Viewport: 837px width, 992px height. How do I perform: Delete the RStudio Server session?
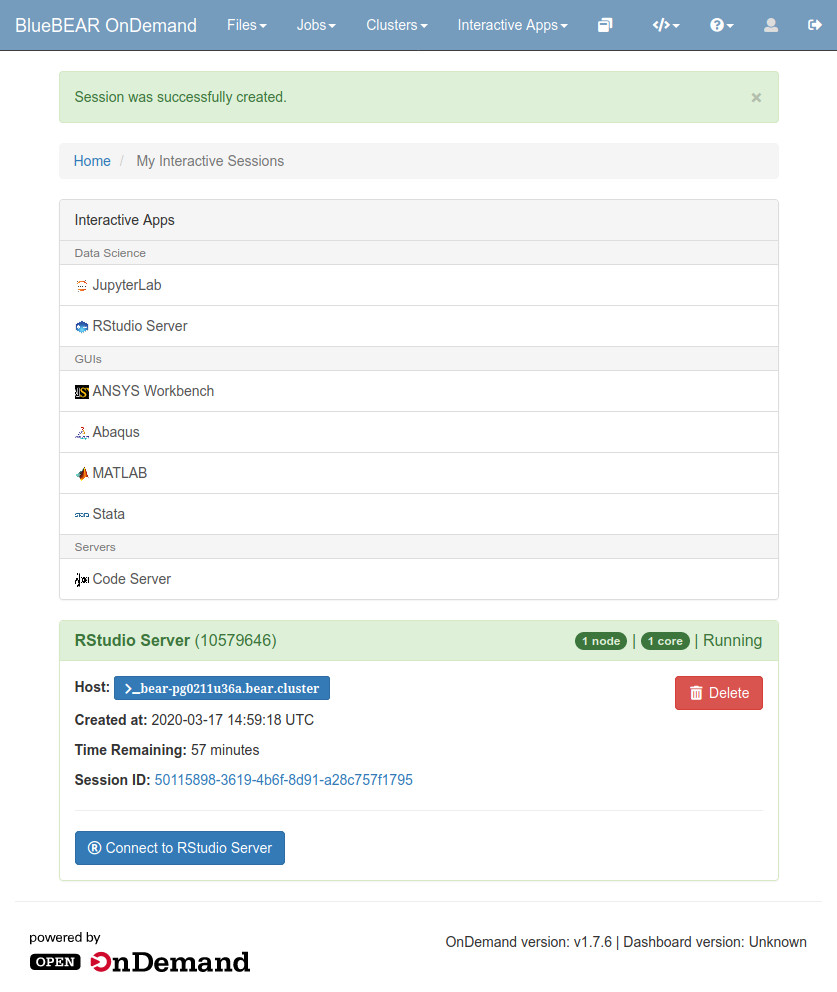(x=719, y=693)
